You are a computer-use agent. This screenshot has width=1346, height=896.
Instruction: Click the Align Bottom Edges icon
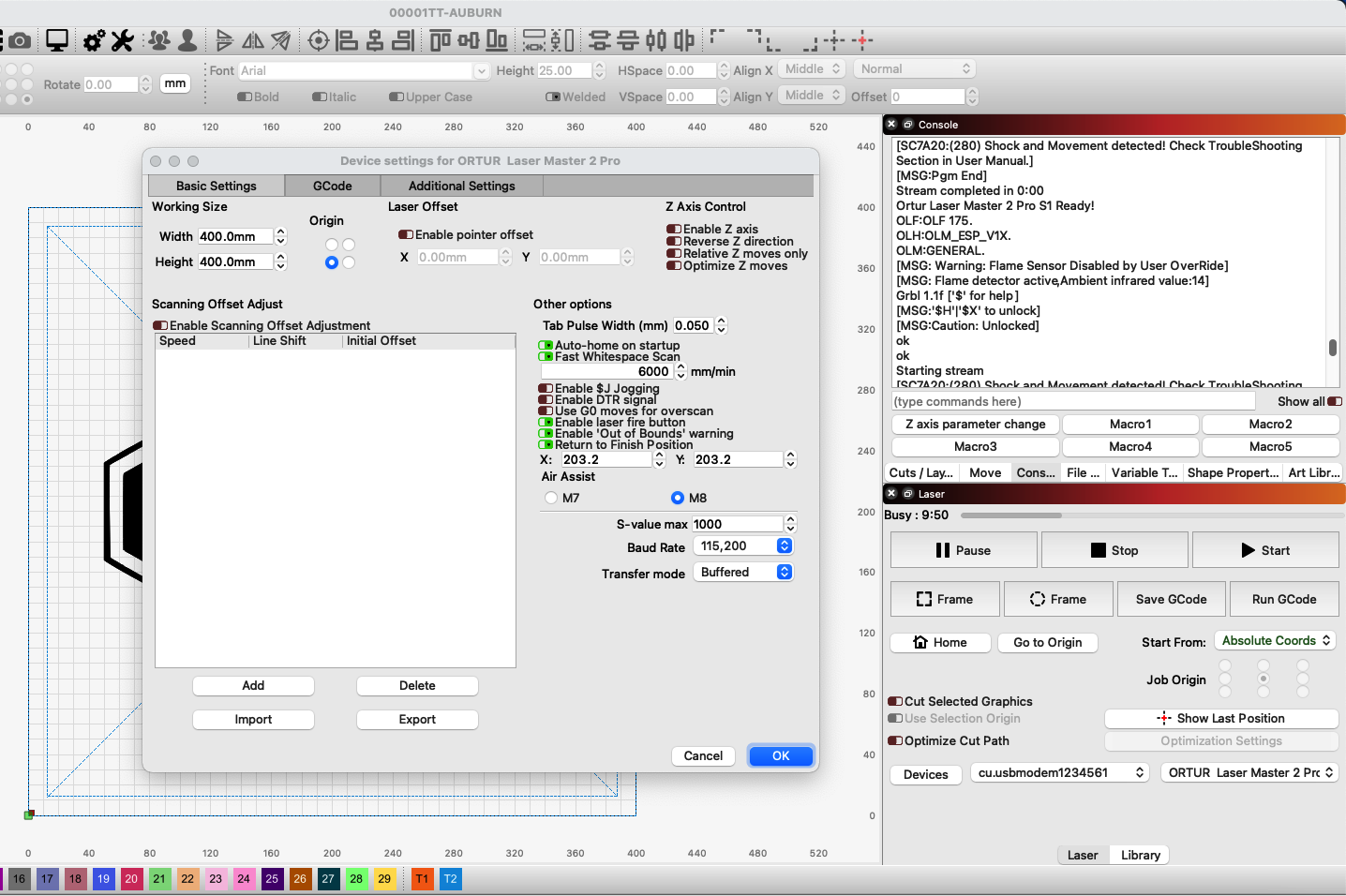[497, 40]
